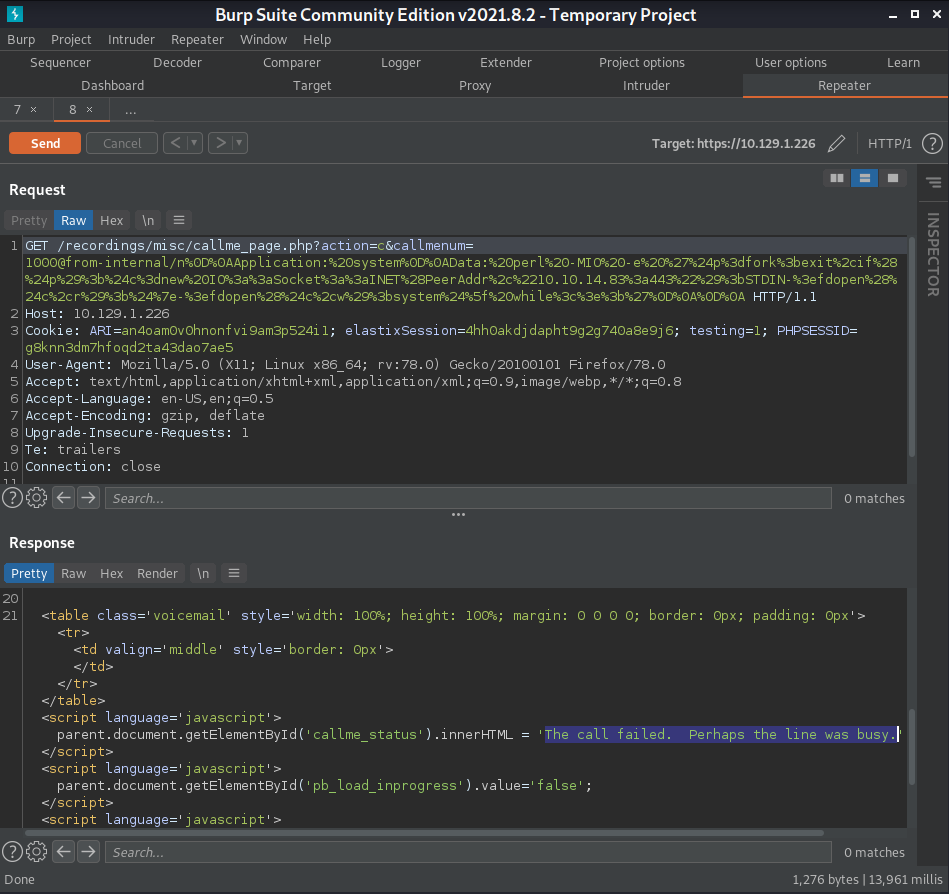Focus the Request search input field
The width and height of the screenshot is (949, 894).
(x=468, y=498)
